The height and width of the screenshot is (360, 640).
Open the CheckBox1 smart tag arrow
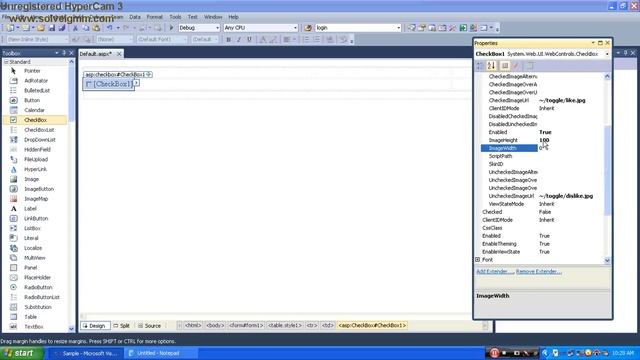137,83
